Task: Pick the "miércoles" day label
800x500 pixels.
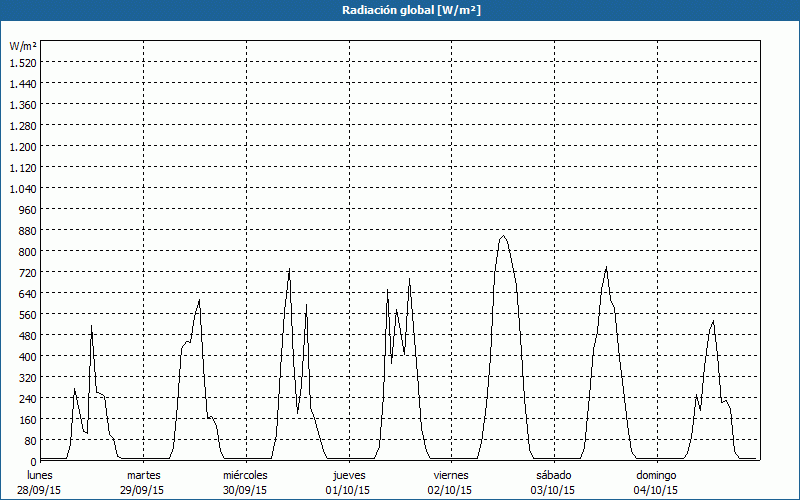Action: click(x=245, y=475)
